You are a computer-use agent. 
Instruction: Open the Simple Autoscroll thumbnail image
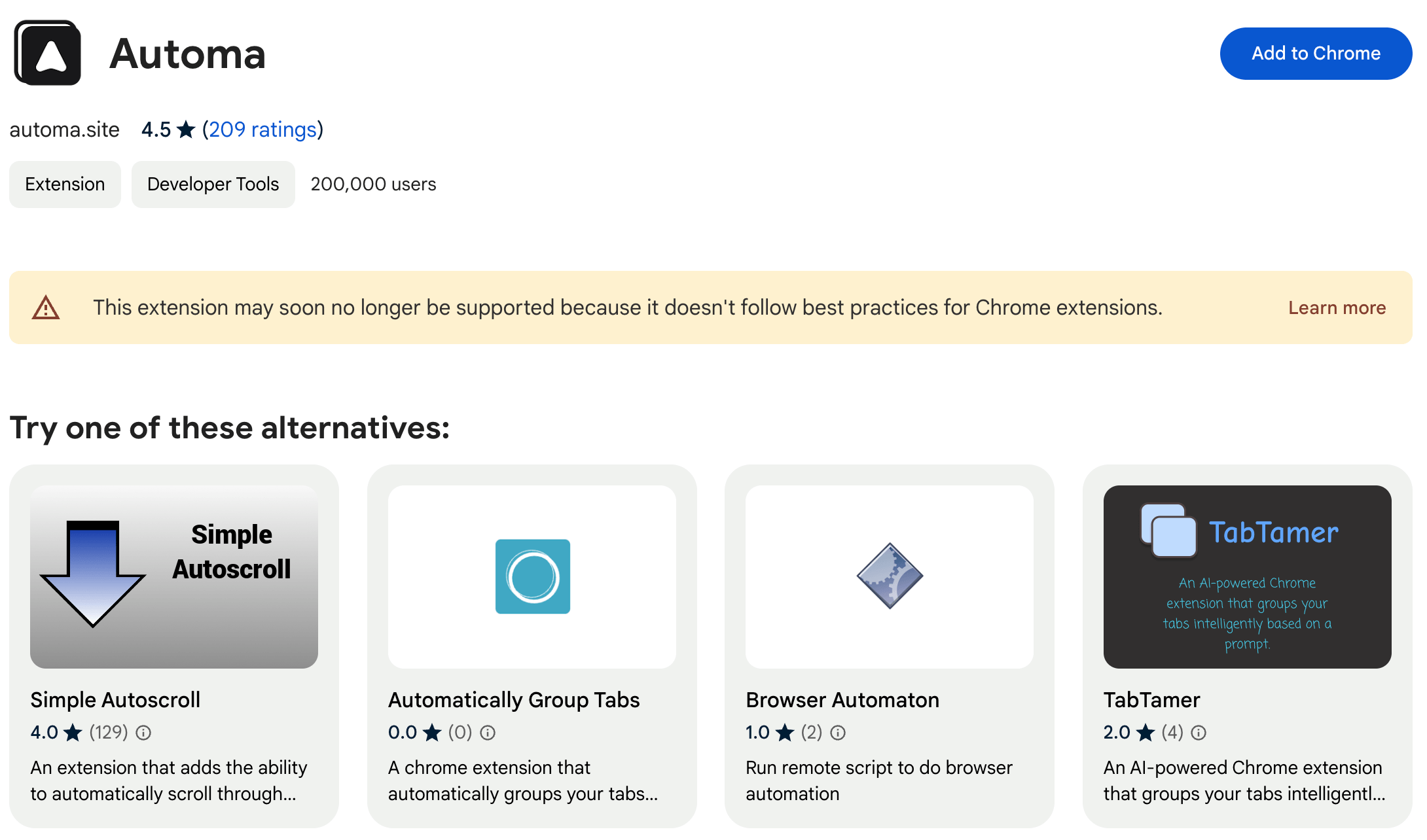pos(174,577)
